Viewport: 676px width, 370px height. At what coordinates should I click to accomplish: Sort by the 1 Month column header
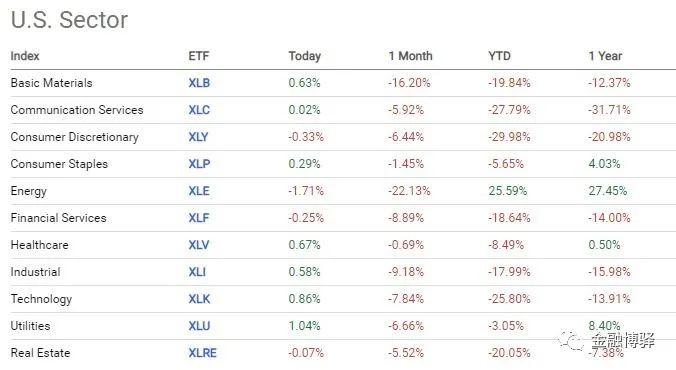[x=410, y=56]
